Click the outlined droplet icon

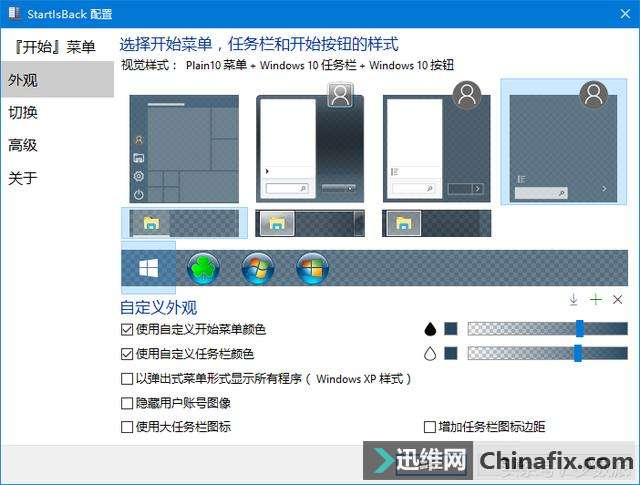point(430,354)
